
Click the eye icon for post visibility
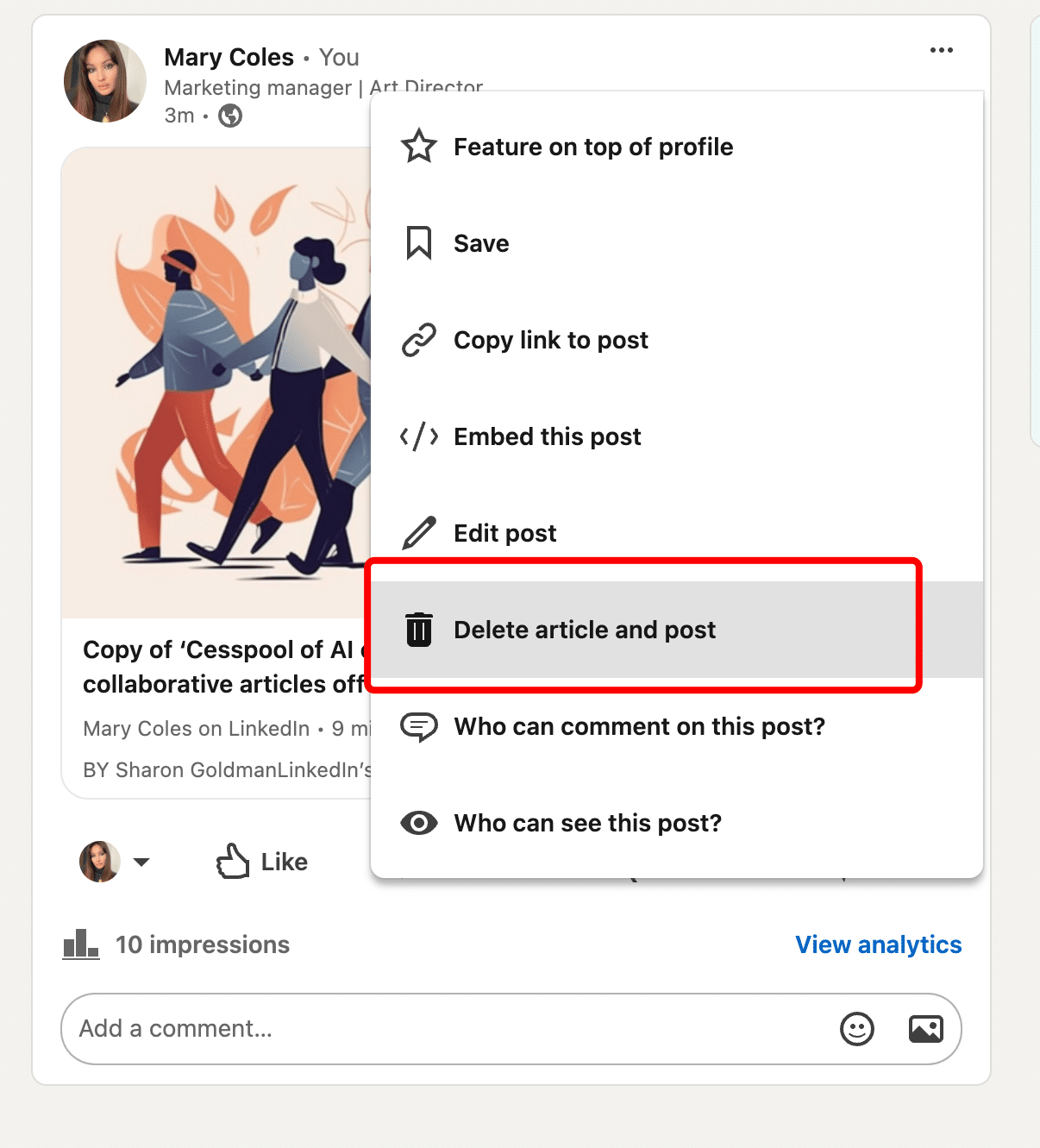[418, 823]
